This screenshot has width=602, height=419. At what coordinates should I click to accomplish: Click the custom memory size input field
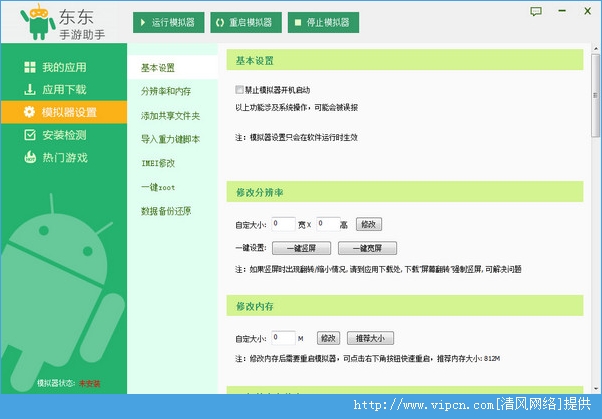point(283,338)
